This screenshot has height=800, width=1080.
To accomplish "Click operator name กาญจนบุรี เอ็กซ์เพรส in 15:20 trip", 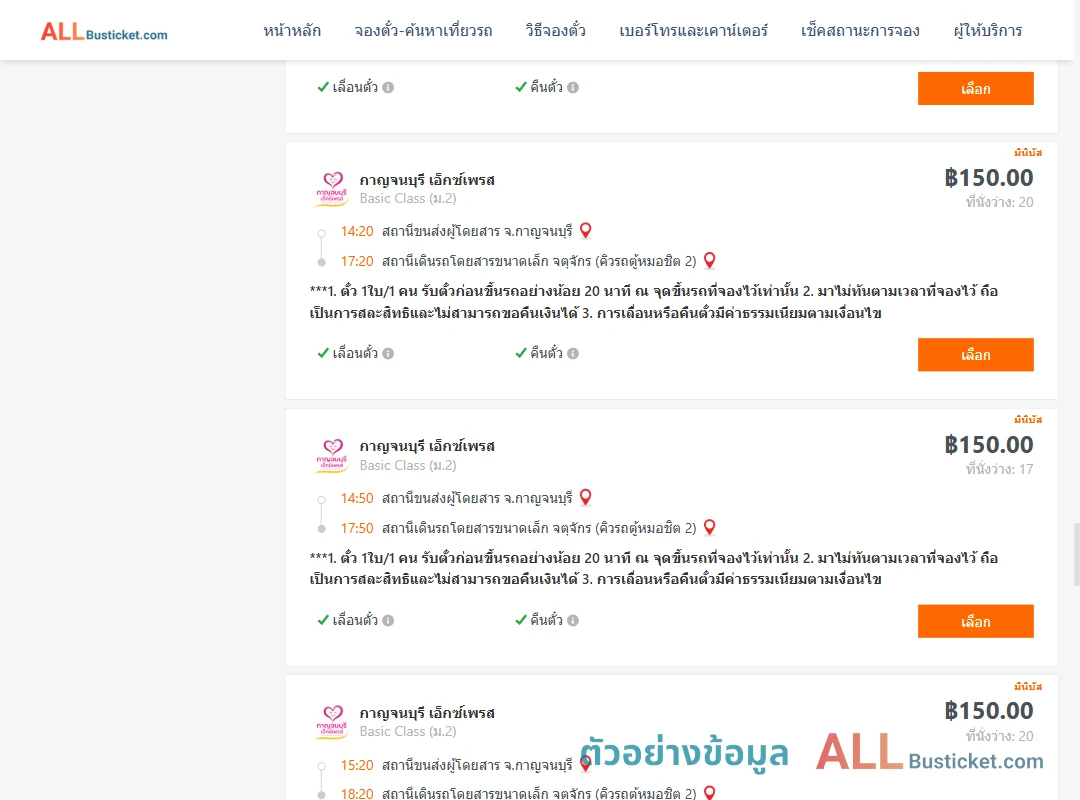I will [x=427, y=712].
